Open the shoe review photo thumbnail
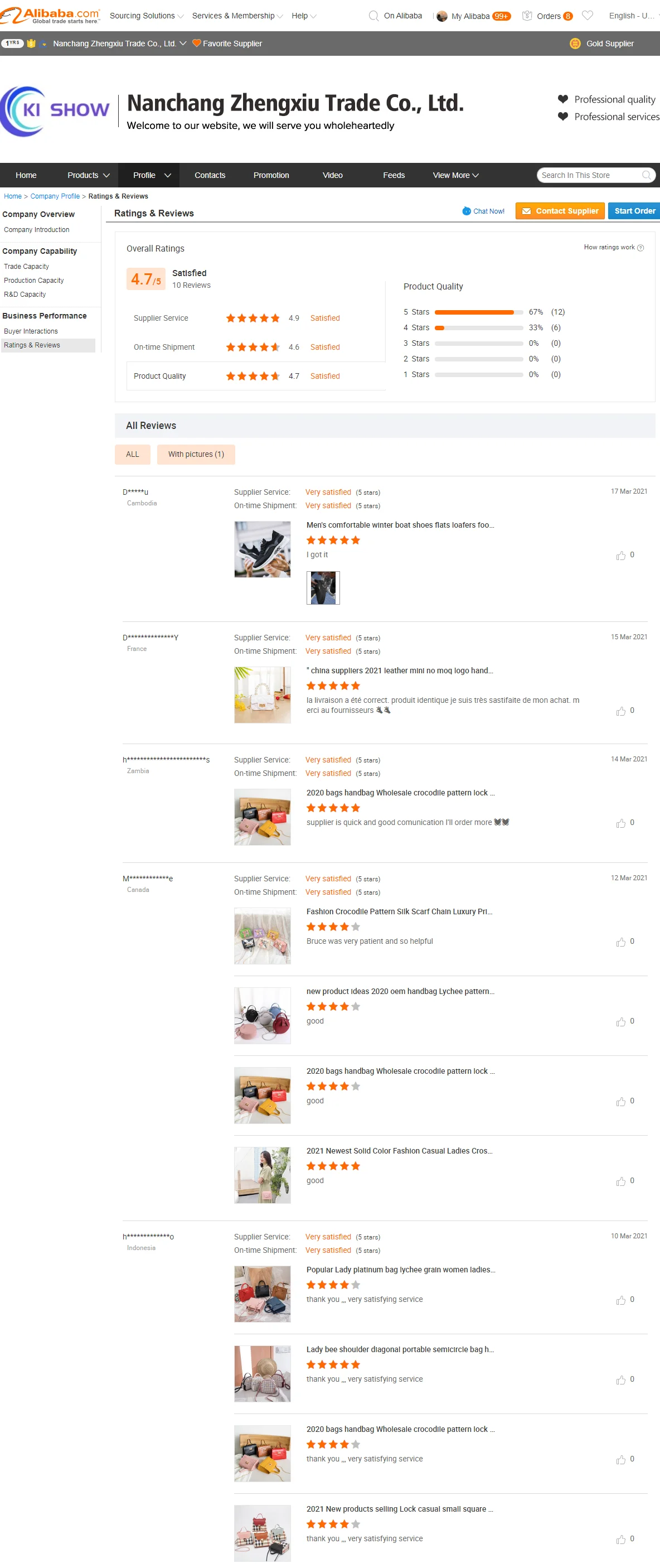 click(323, 588)
